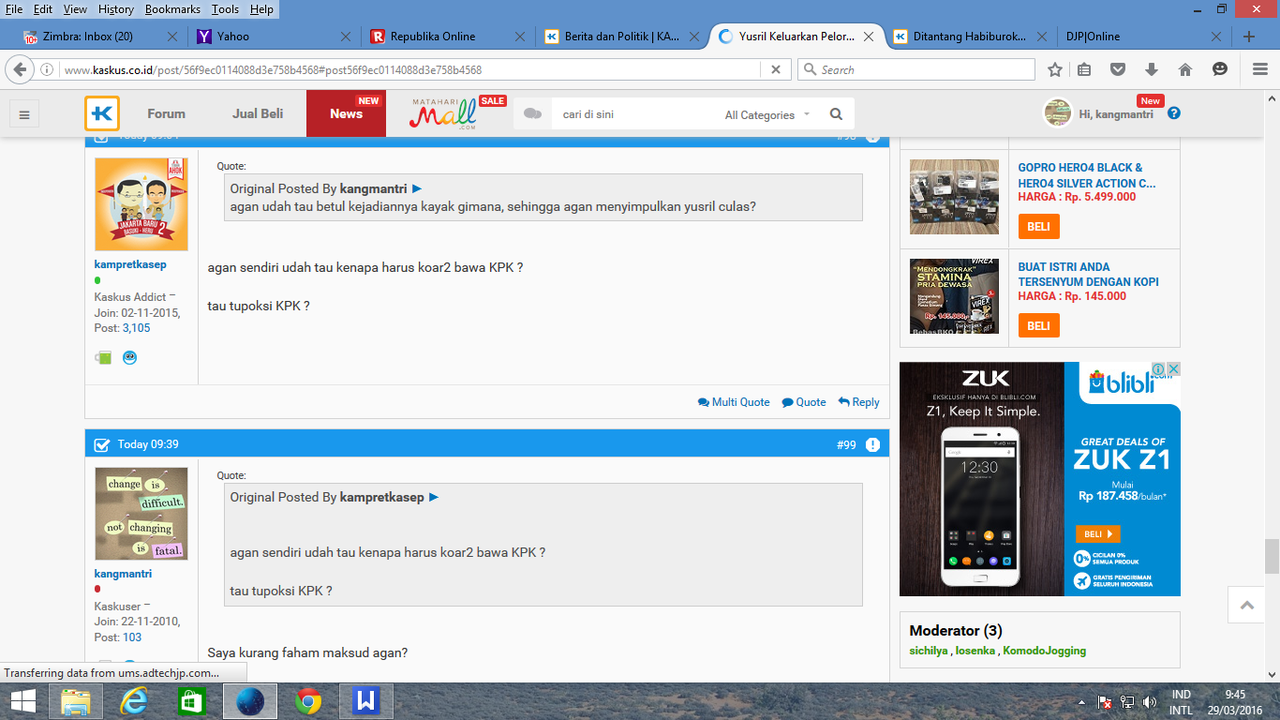Click kampretkasep's blue smiley badge icon
1280x720 pixels.
coord(130,358)
